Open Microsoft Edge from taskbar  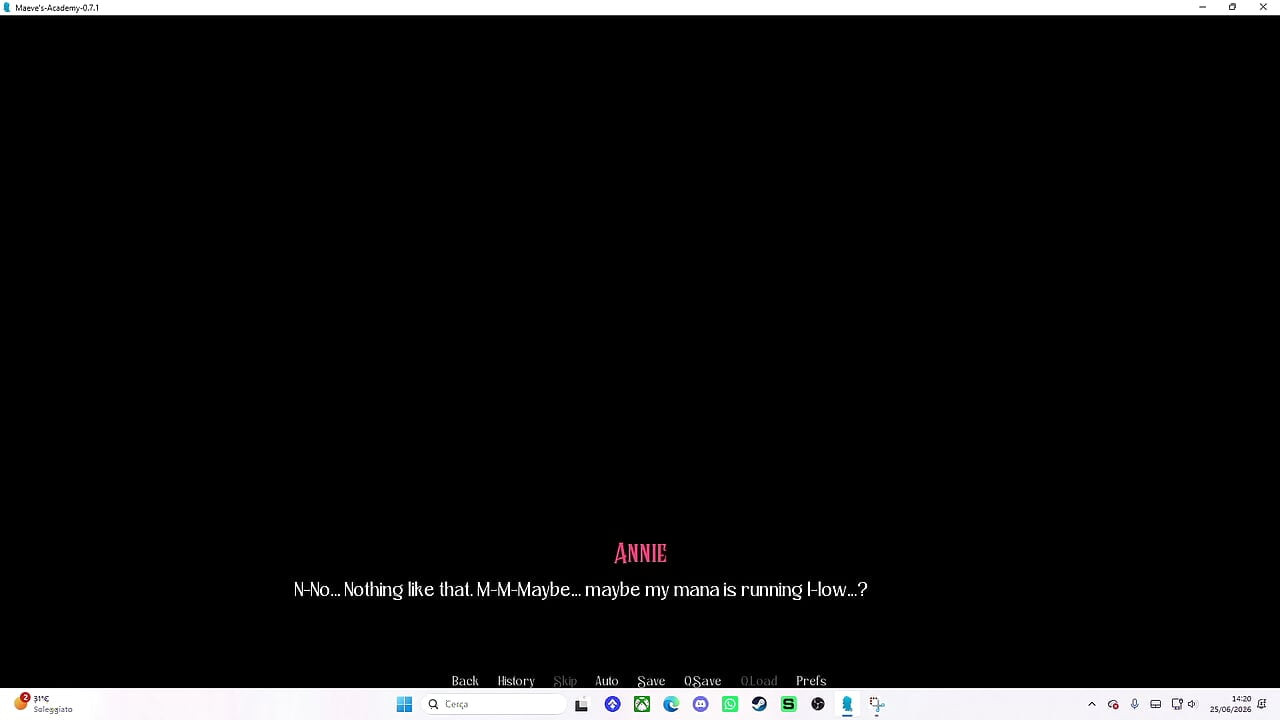coord(671,704)
